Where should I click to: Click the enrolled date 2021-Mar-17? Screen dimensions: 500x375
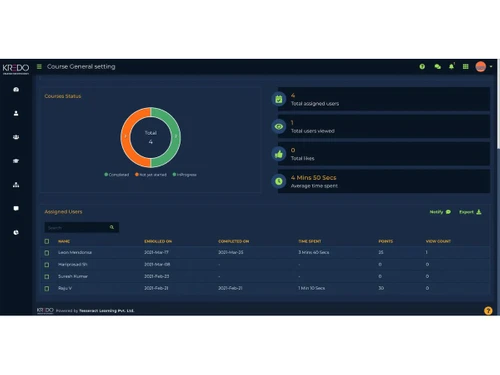(x=156, y=252)
